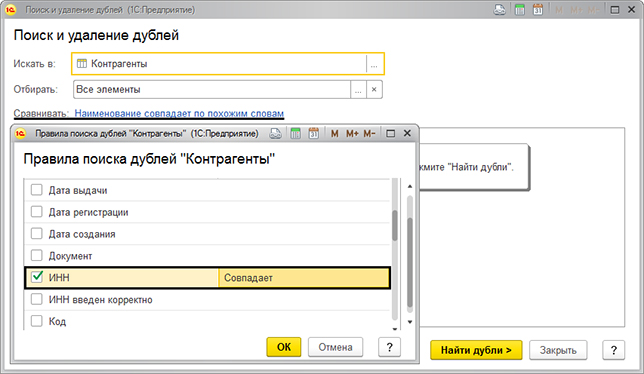Click the Наименование совпадает по похожим словам link
The image size is (644, 374).
(179, 113)
